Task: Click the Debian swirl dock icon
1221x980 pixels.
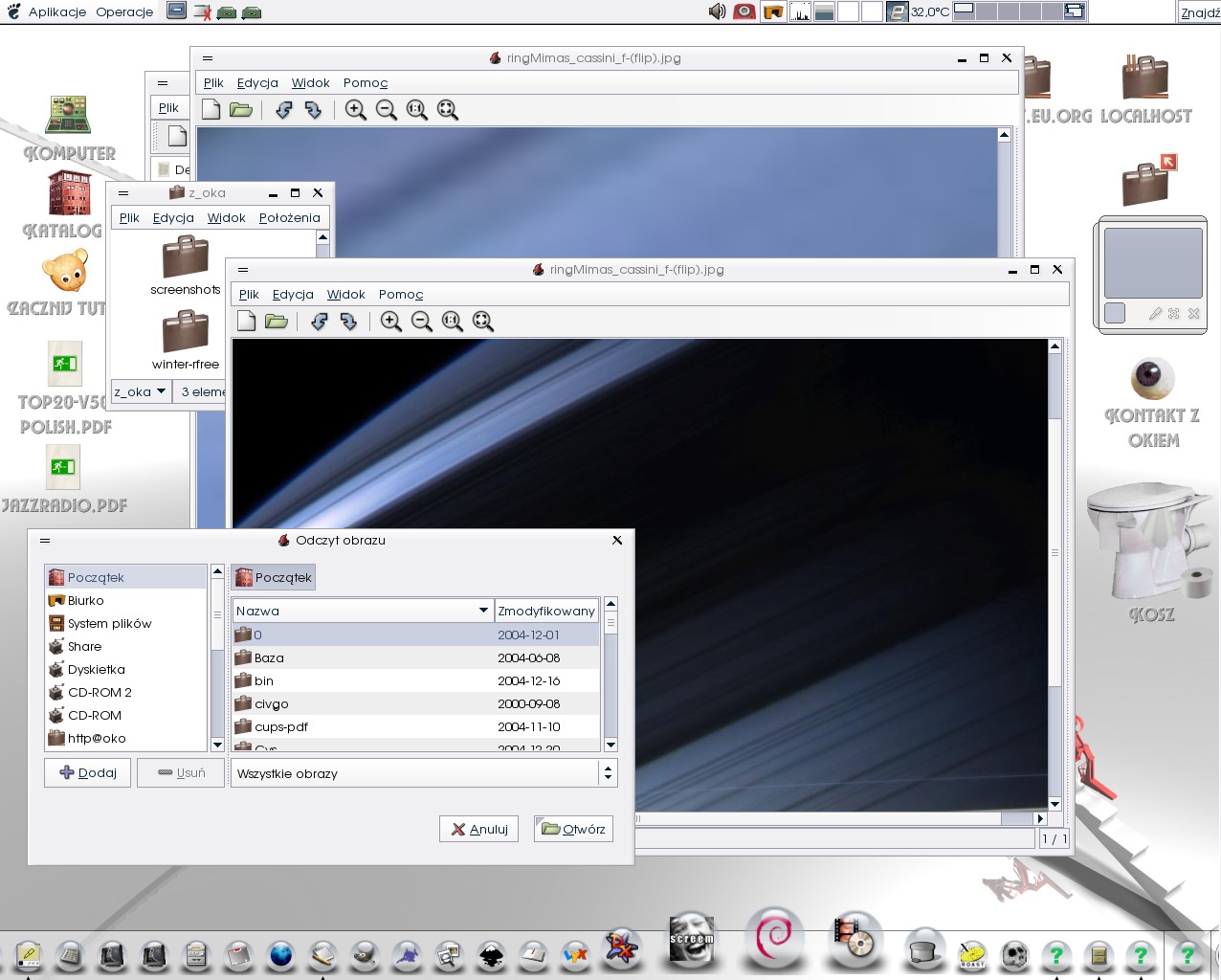Action: [773, 936]
